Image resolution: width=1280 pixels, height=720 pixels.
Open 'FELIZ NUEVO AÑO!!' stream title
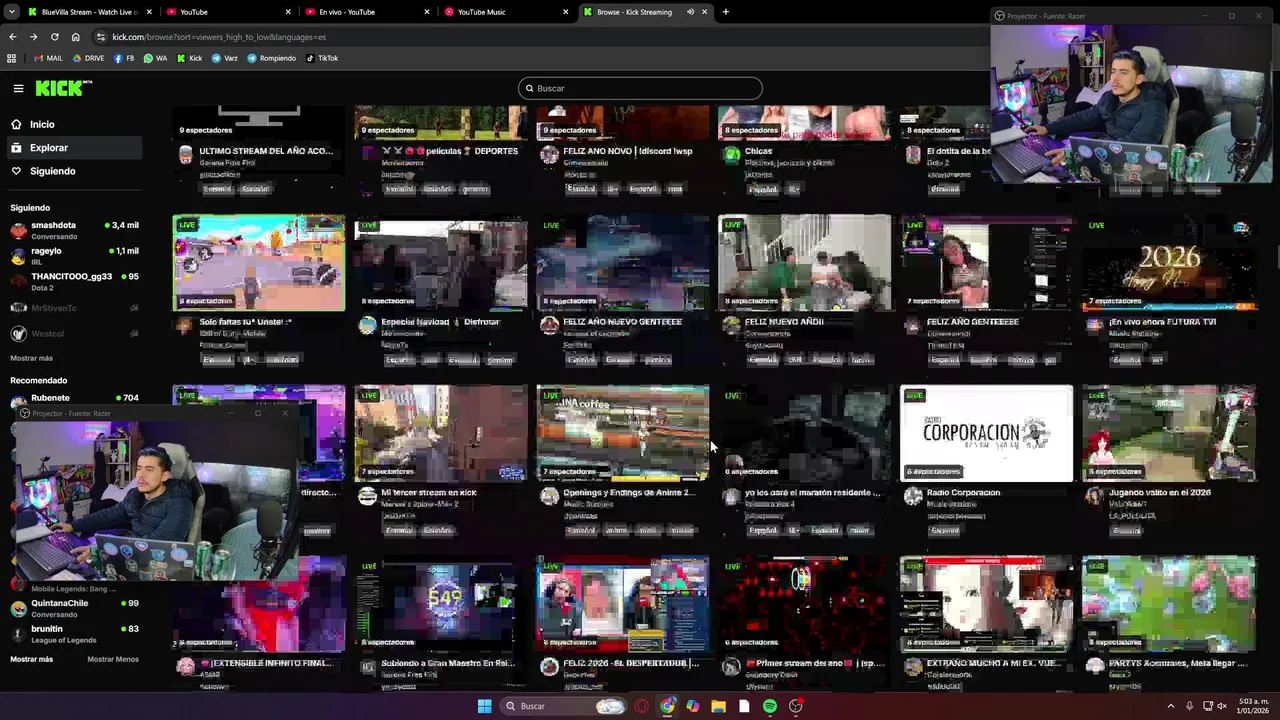[784, 322]
